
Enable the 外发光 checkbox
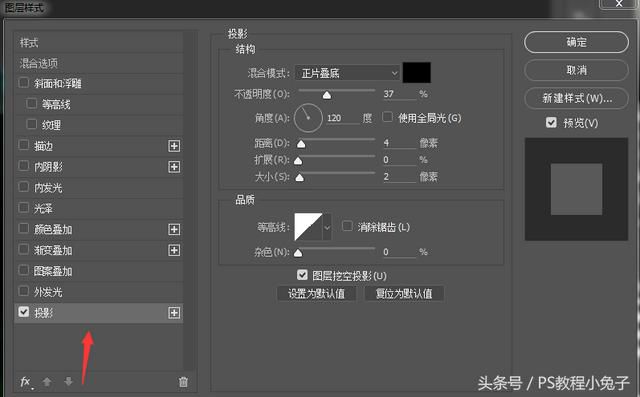click(x=24, y=291)
